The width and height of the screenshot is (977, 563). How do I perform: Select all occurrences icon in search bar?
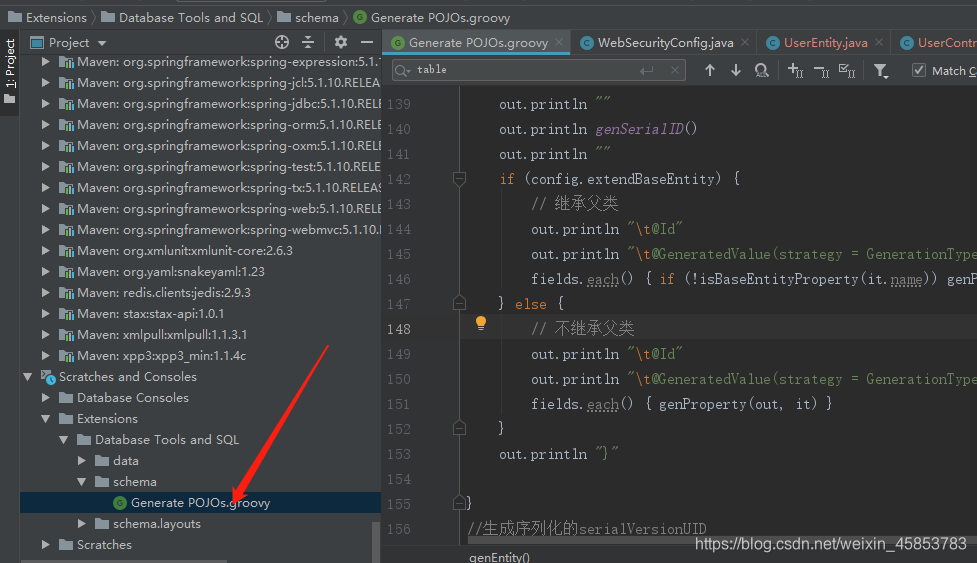(x=847, y=70)
